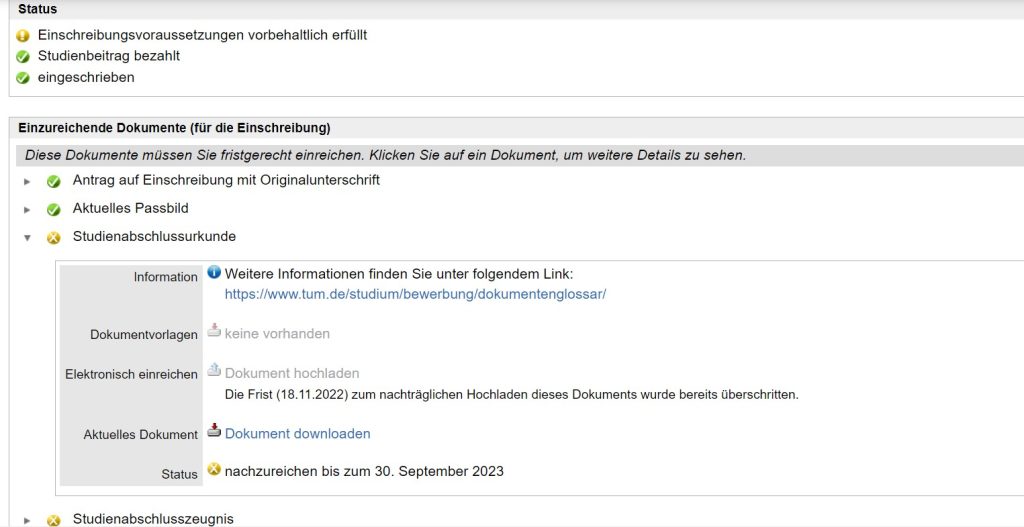The height and width of the screenshot is (527, 1024).
Task: Expand the Studienabschlusszeugnis row arrow
Action: click(x=28, y=520)
